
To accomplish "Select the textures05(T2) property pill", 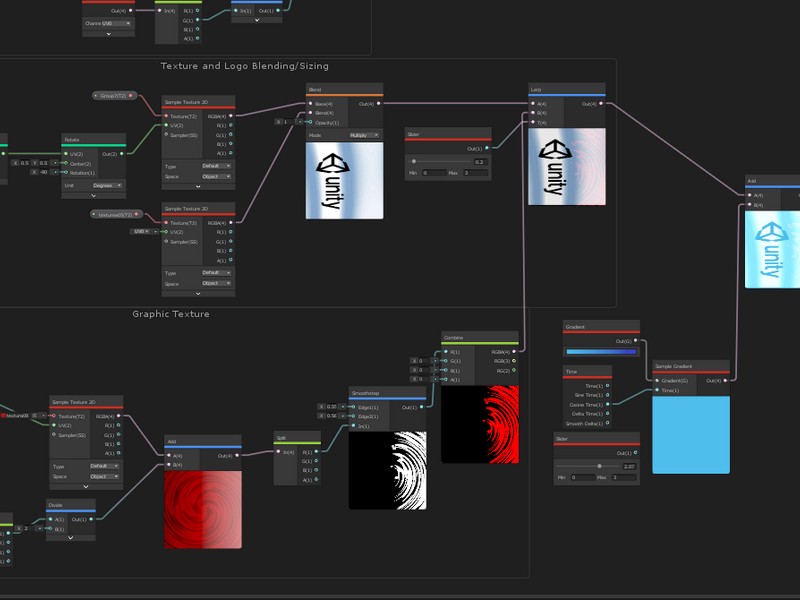I will point(115,213).
